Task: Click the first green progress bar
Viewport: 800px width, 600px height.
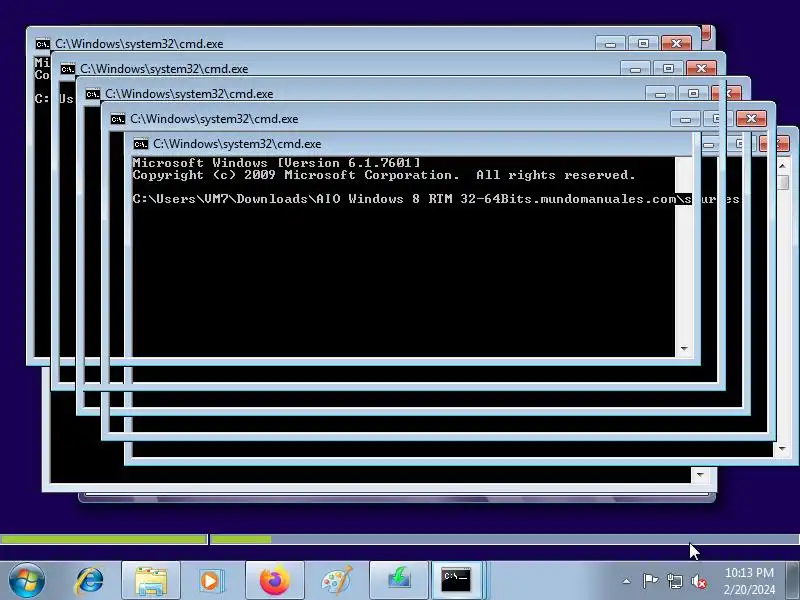Action: (104, 539)
